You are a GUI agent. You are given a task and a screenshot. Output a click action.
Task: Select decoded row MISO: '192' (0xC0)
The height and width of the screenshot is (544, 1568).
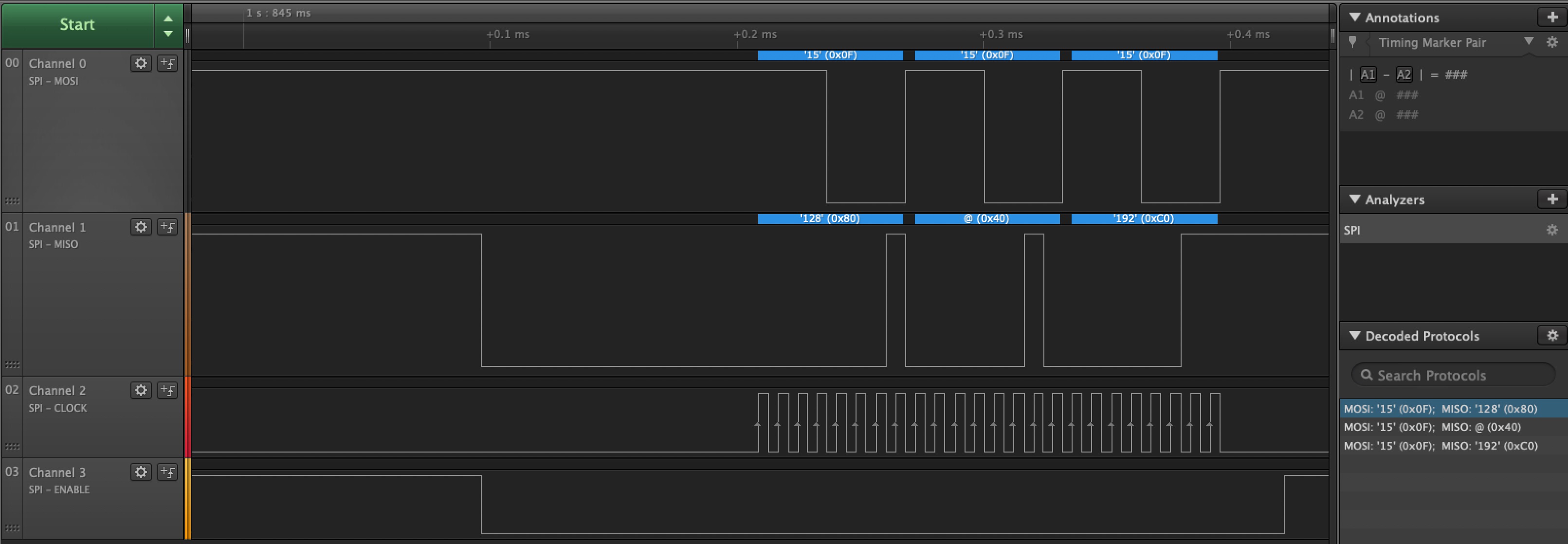[1440, 446]
